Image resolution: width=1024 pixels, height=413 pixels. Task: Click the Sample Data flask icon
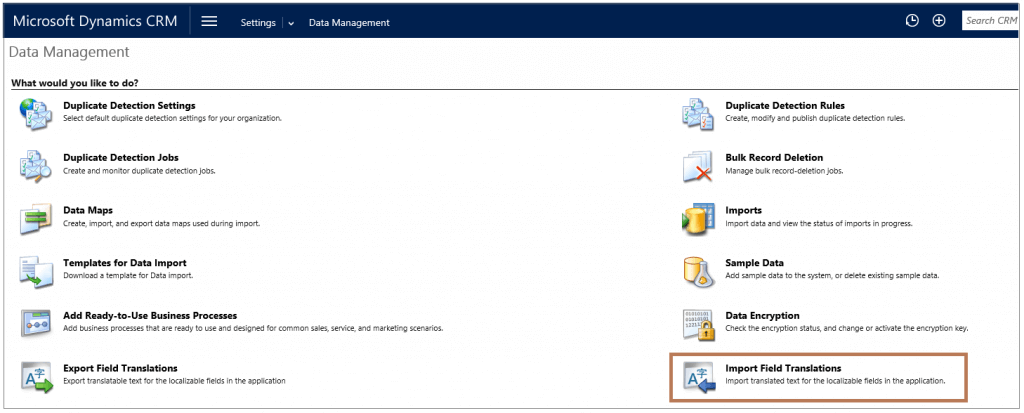tap(698, 271)
